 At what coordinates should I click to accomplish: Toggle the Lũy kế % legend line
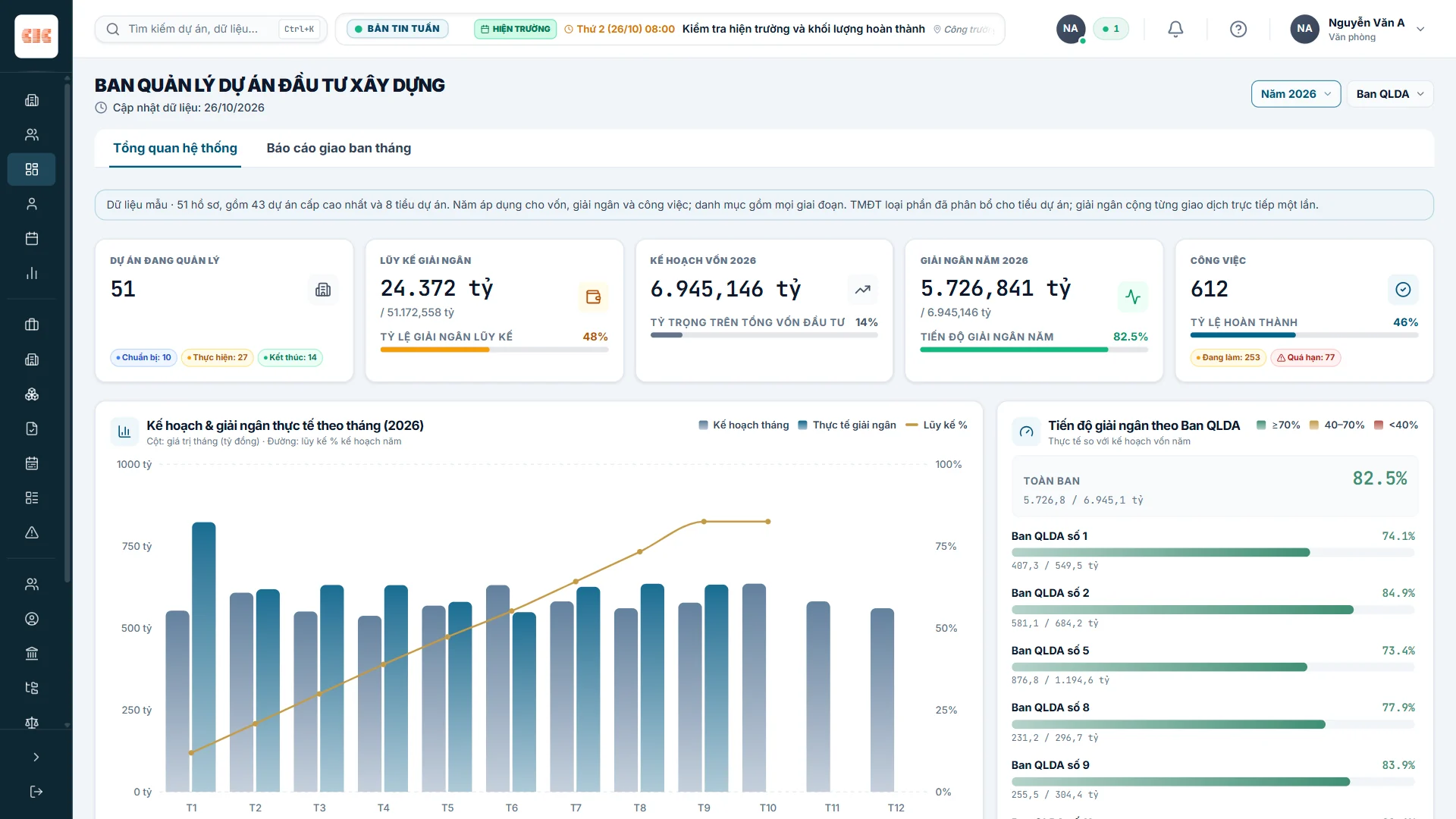click(937, 425)
